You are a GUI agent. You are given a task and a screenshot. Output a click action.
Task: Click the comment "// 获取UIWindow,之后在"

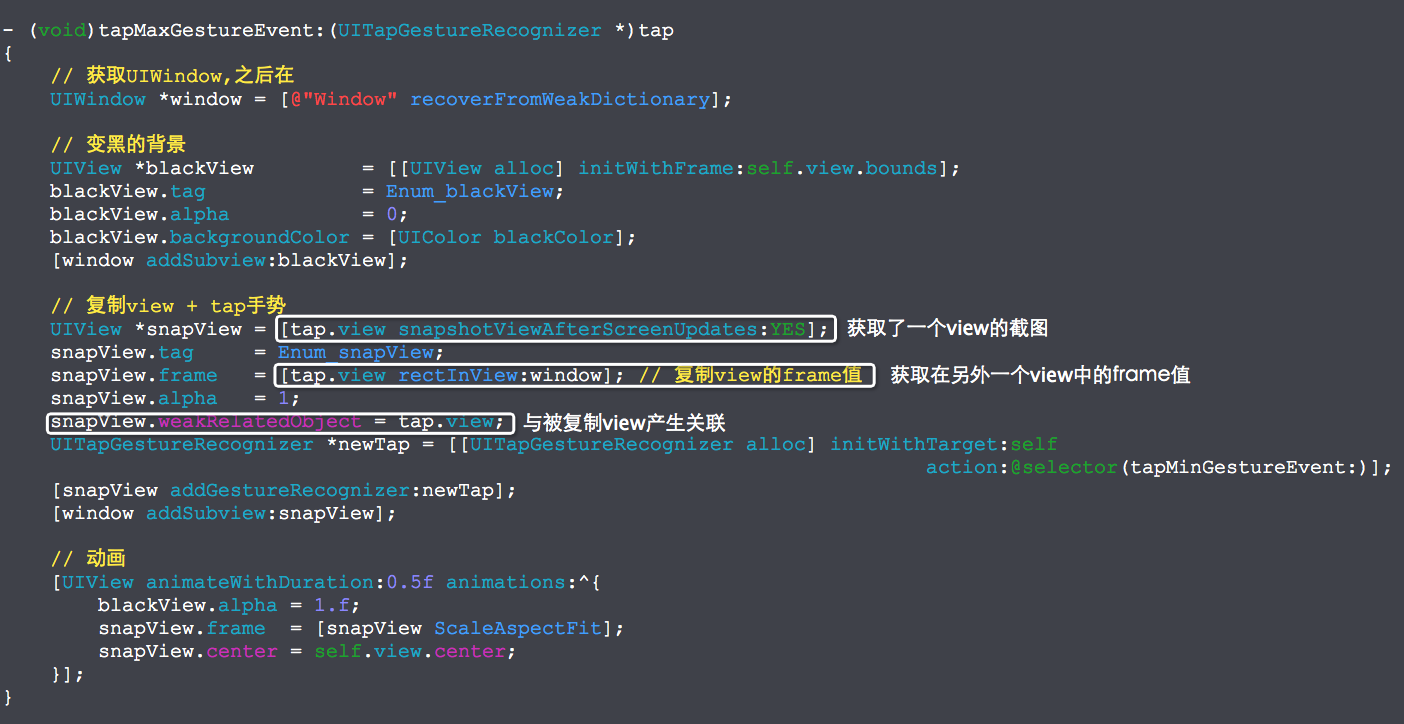172,76
